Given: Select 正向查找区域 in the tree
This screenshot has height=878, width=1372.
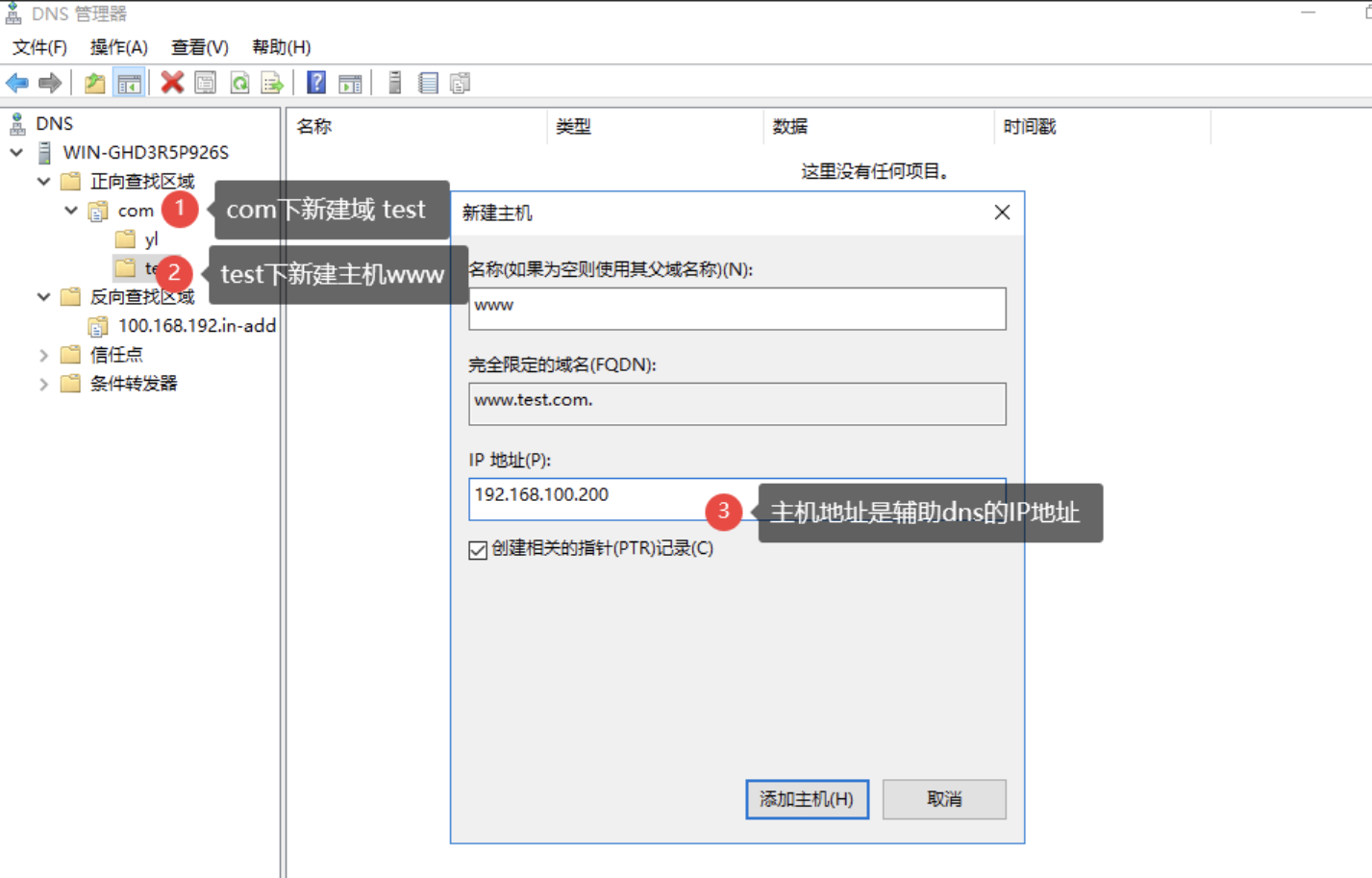Looking at the screenshot, I should [142, 181].
